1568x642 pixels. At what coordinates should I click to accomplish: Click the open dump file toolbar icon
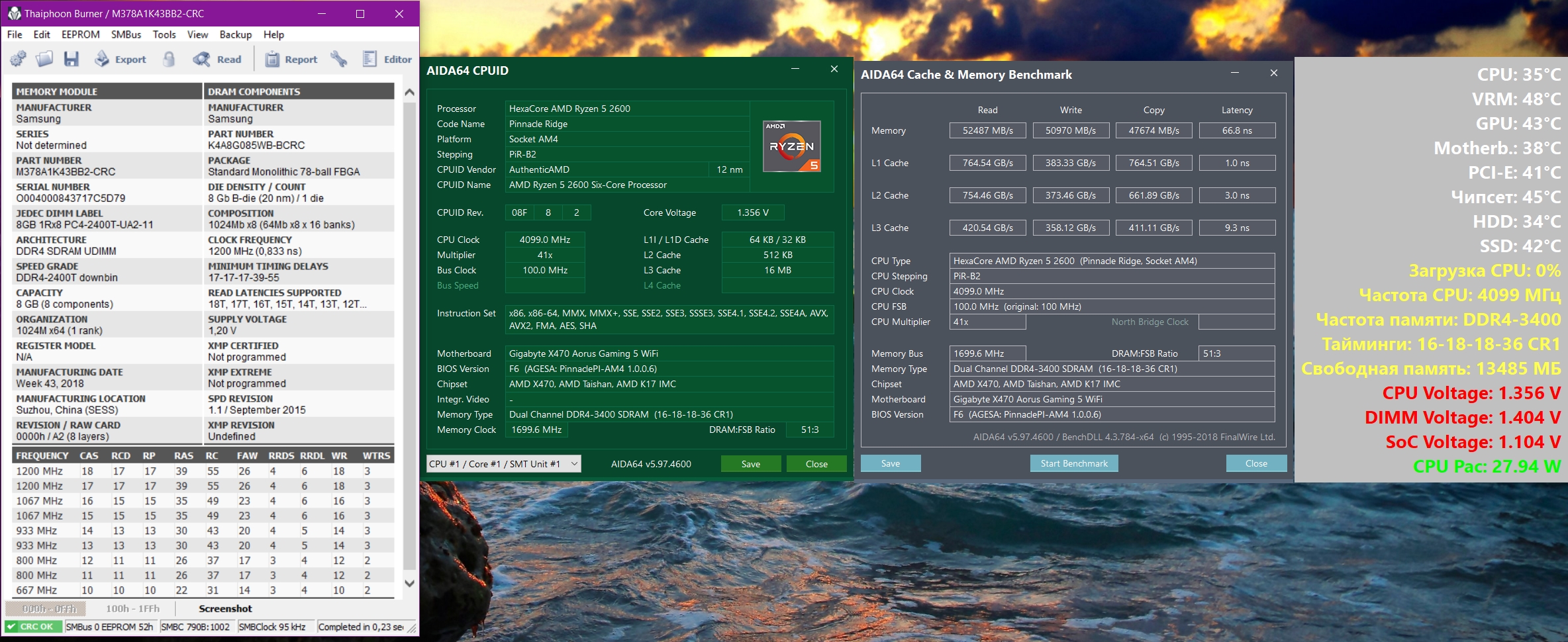click(x=44, y=60)
